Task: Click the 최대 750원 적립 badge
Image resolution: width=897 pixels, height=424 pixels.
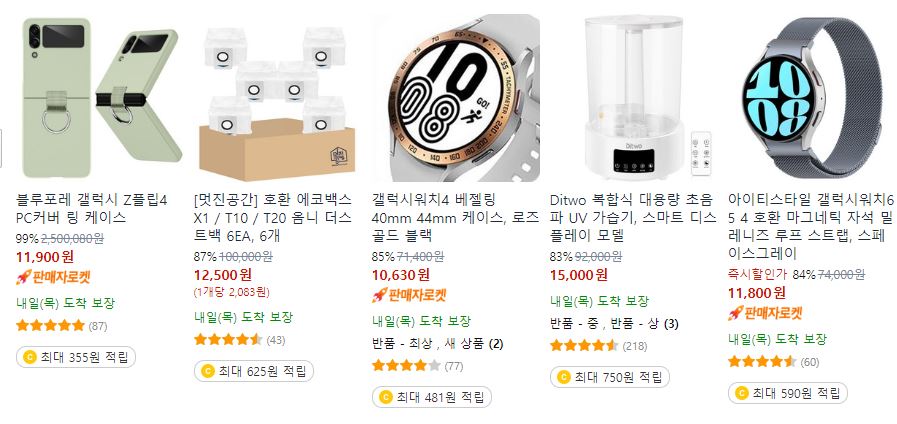Action: 610,377
